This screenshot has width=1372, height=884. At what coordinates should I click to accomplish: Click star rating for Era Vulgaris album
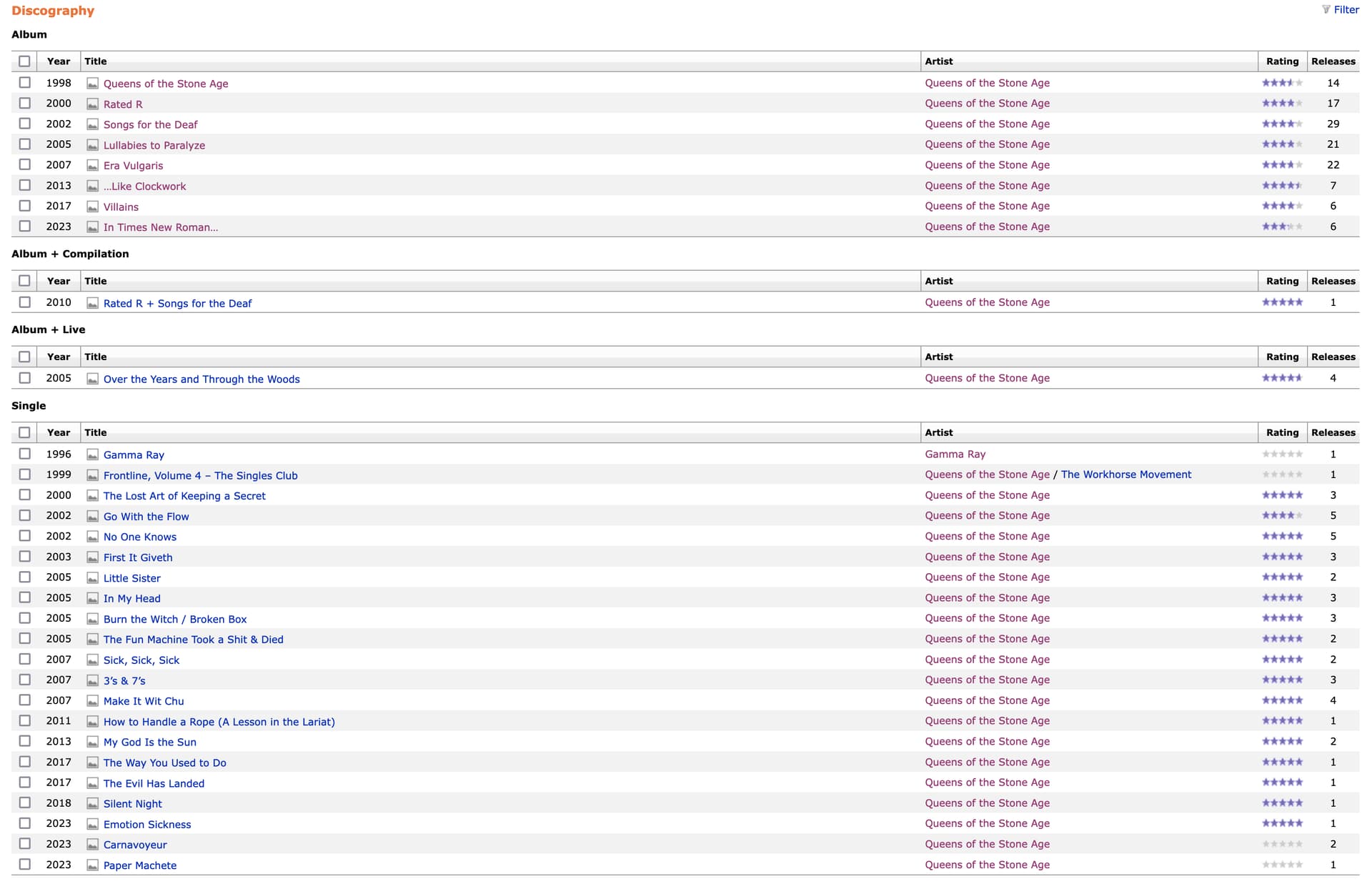tap(1282, 165)
